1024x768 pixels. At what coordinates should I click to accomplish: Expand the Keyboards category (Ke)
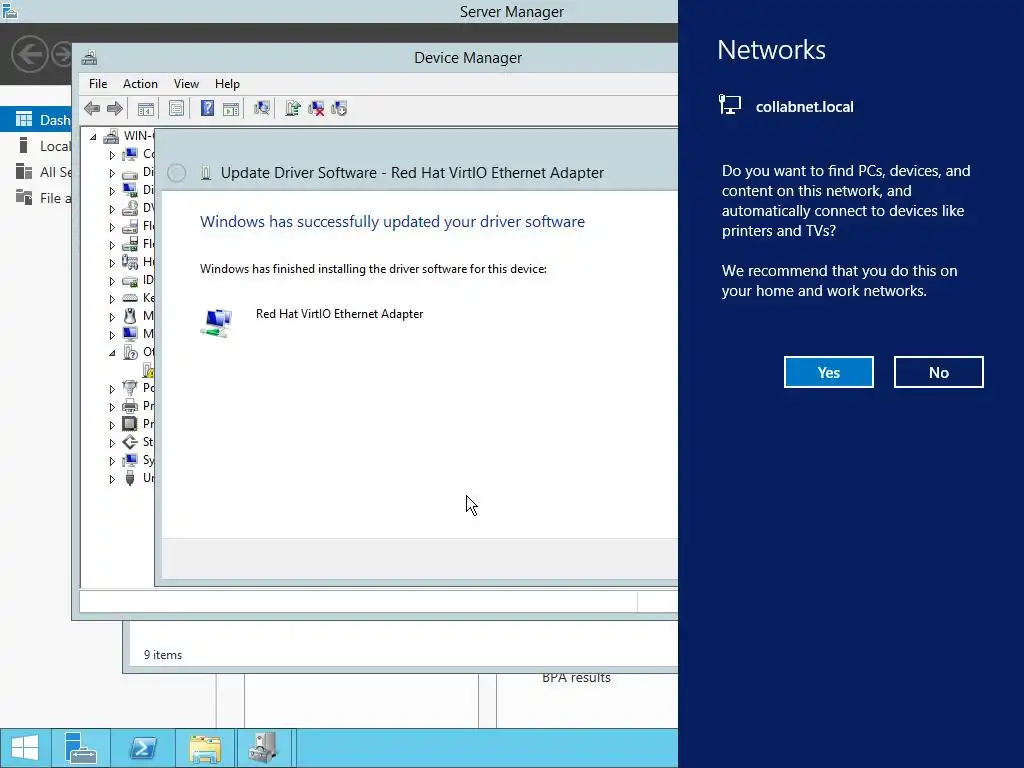point(112,299)
